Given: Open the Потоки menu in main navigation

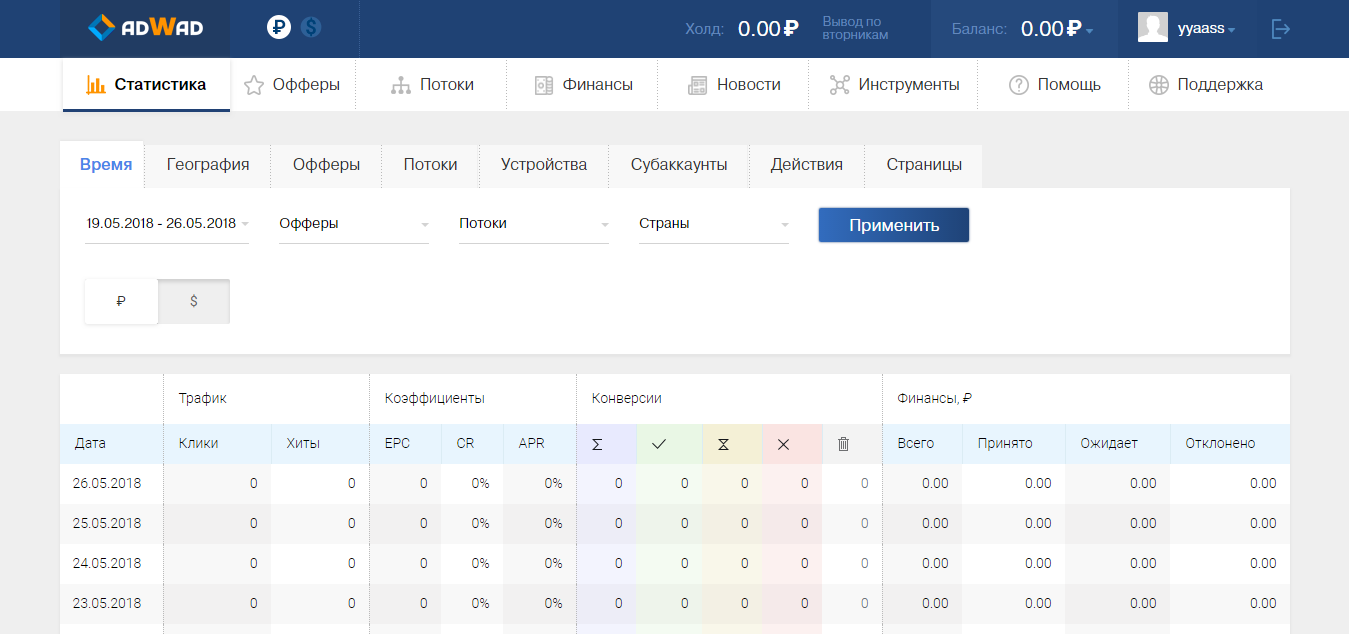Looking at the screenshot, I should point(432,85).
